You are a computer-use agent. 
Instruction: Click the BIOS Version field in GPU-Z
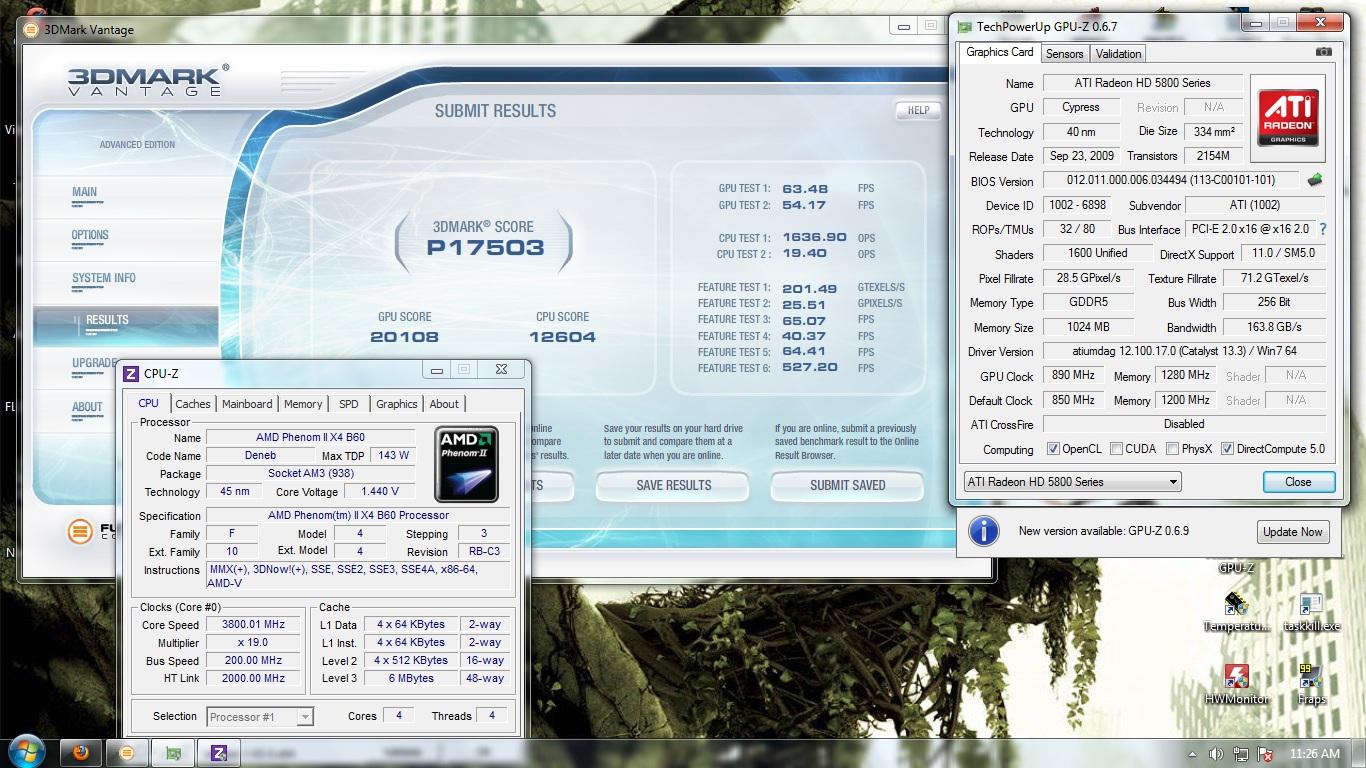click(x=1172, y=181)
